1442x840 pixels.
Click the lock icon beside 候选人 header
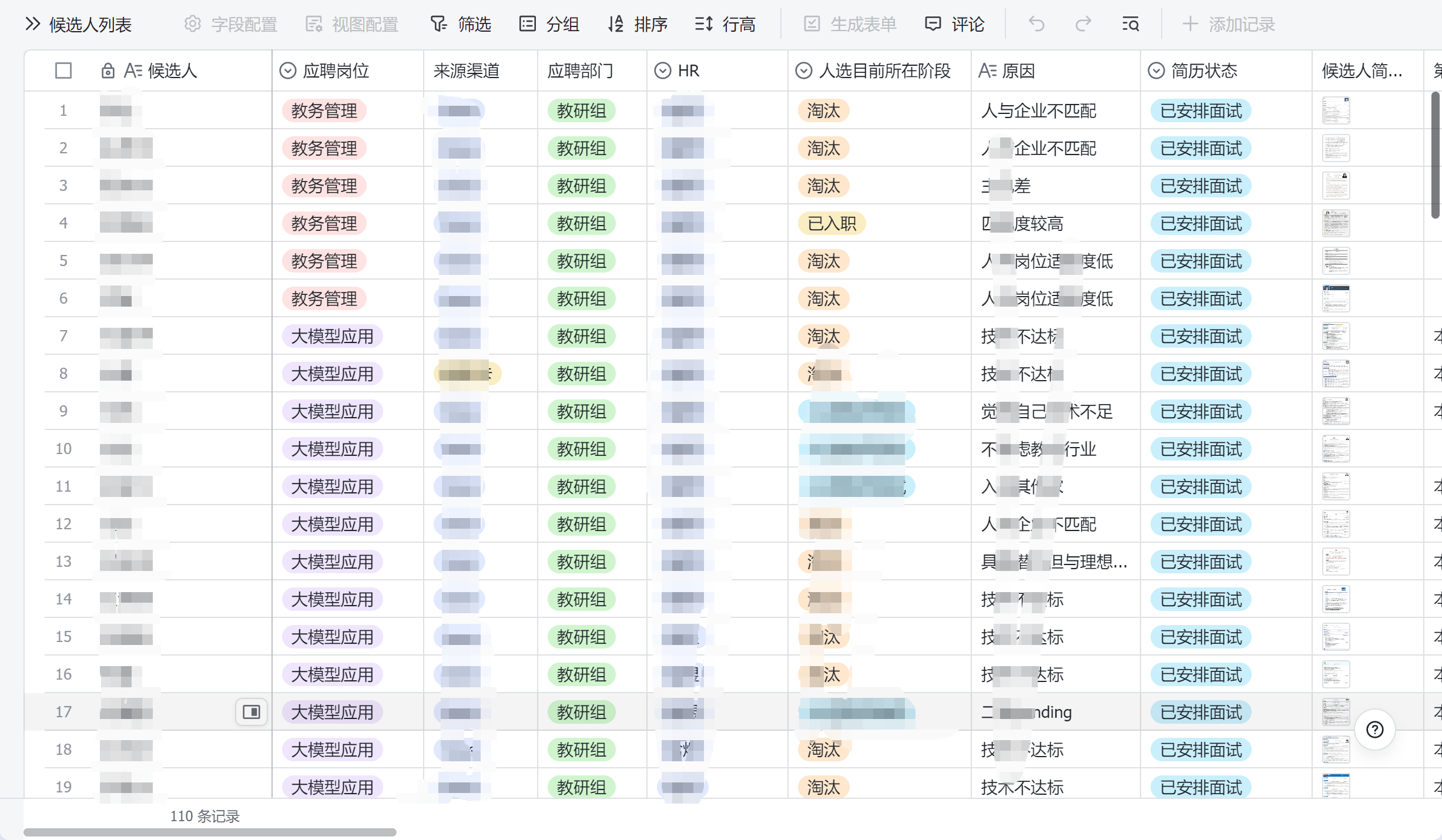click(108, 71)
